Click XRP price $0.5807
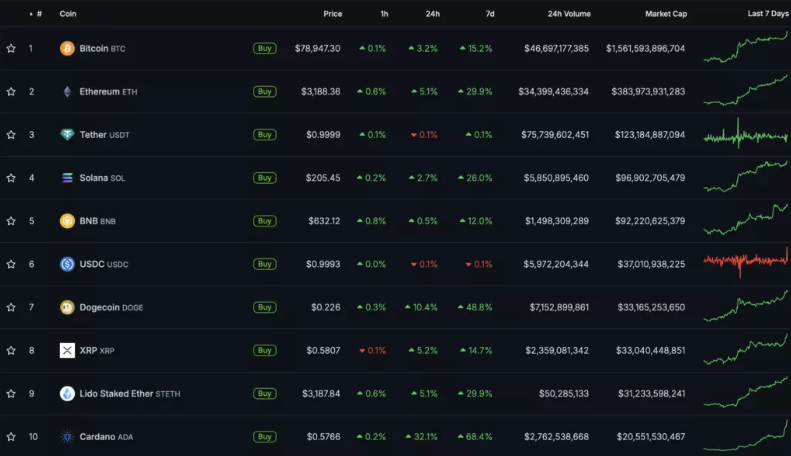This screenshot has width=791, height=456. pyautogui.click(x=323, y=350)
